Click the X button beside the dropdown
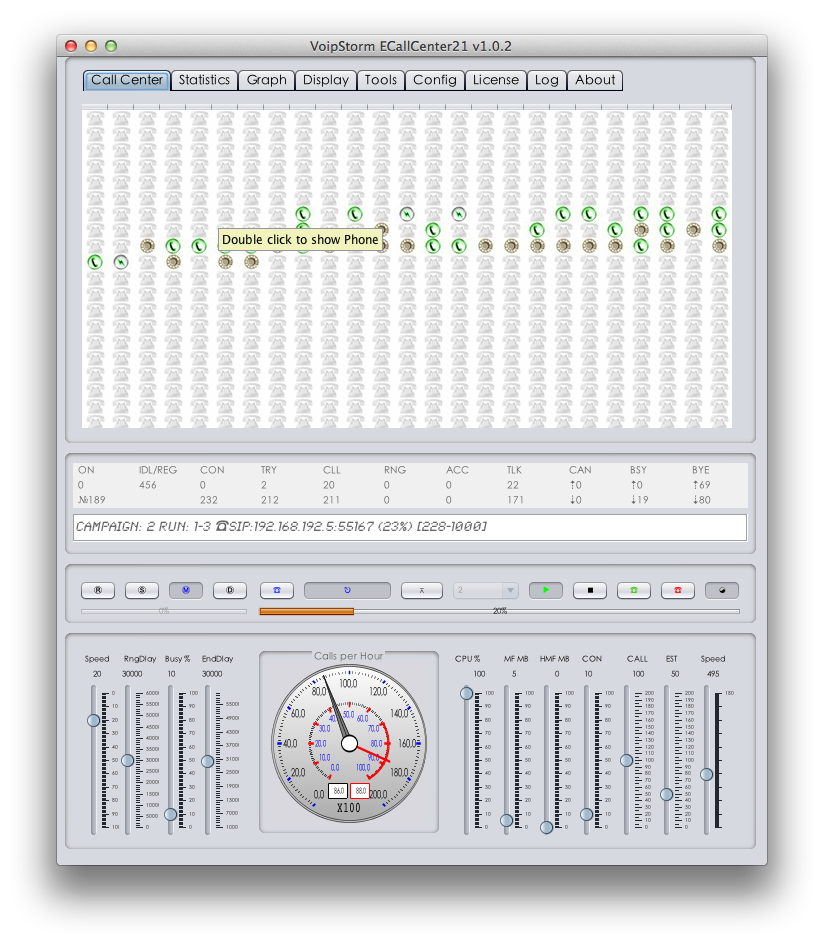824x944 pixels. click(x=422, y=590)
